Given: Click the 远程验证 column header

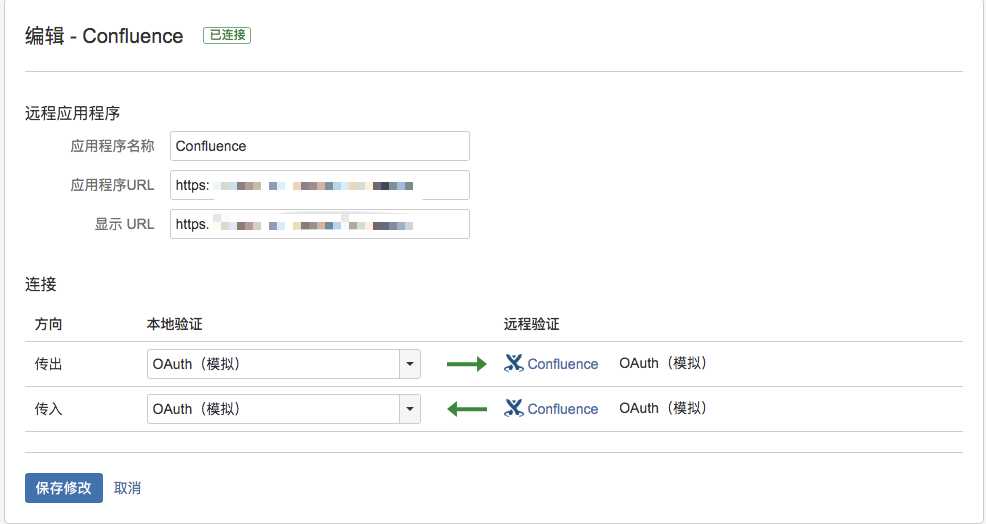Looking at the screenshot, I should [531, 324].
